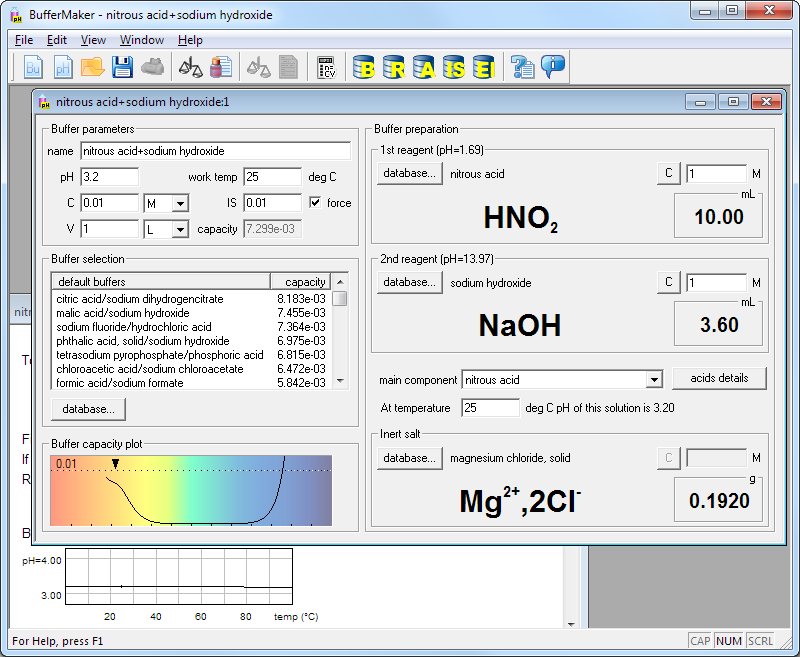The height and width of the screenshot is (657, 800).
Task: Select malic acid/sodium hydroxide buffer
Action: tap(191, 313)
